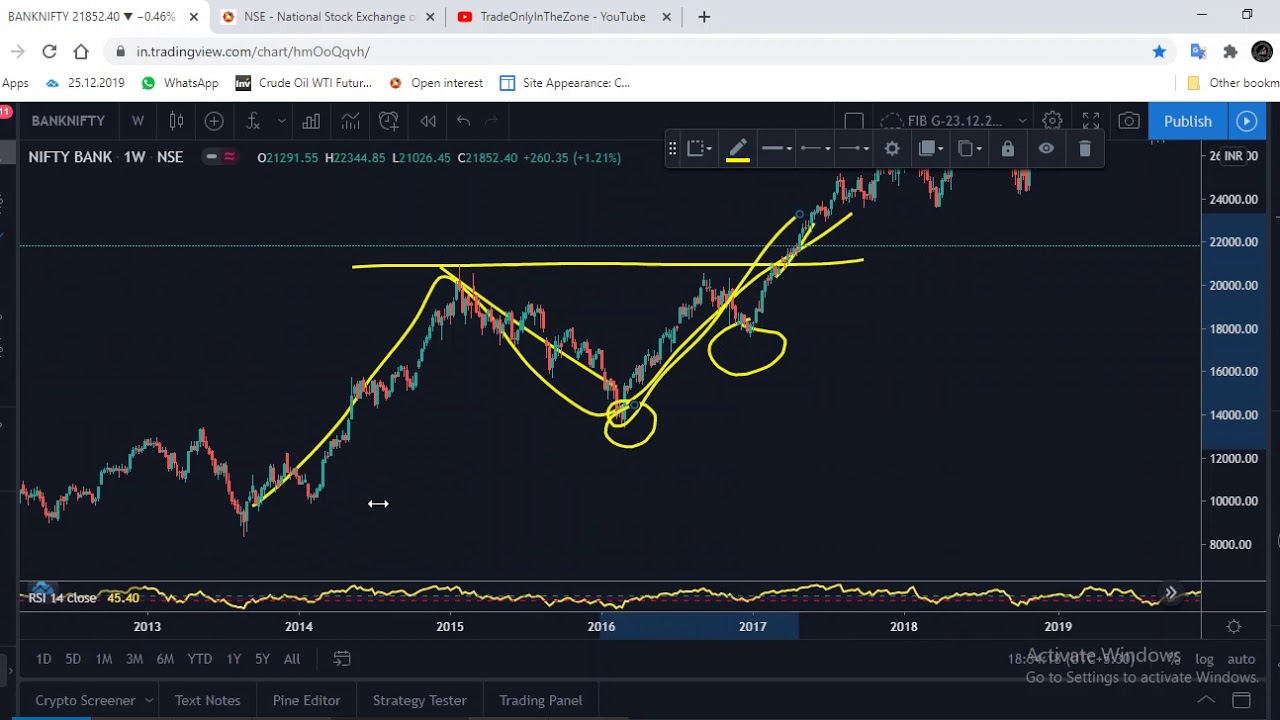This screenshot has height=720, width=1280.
Task: Expand the indicators favorites dropdown arrow
Action: (x=282, y=121)
